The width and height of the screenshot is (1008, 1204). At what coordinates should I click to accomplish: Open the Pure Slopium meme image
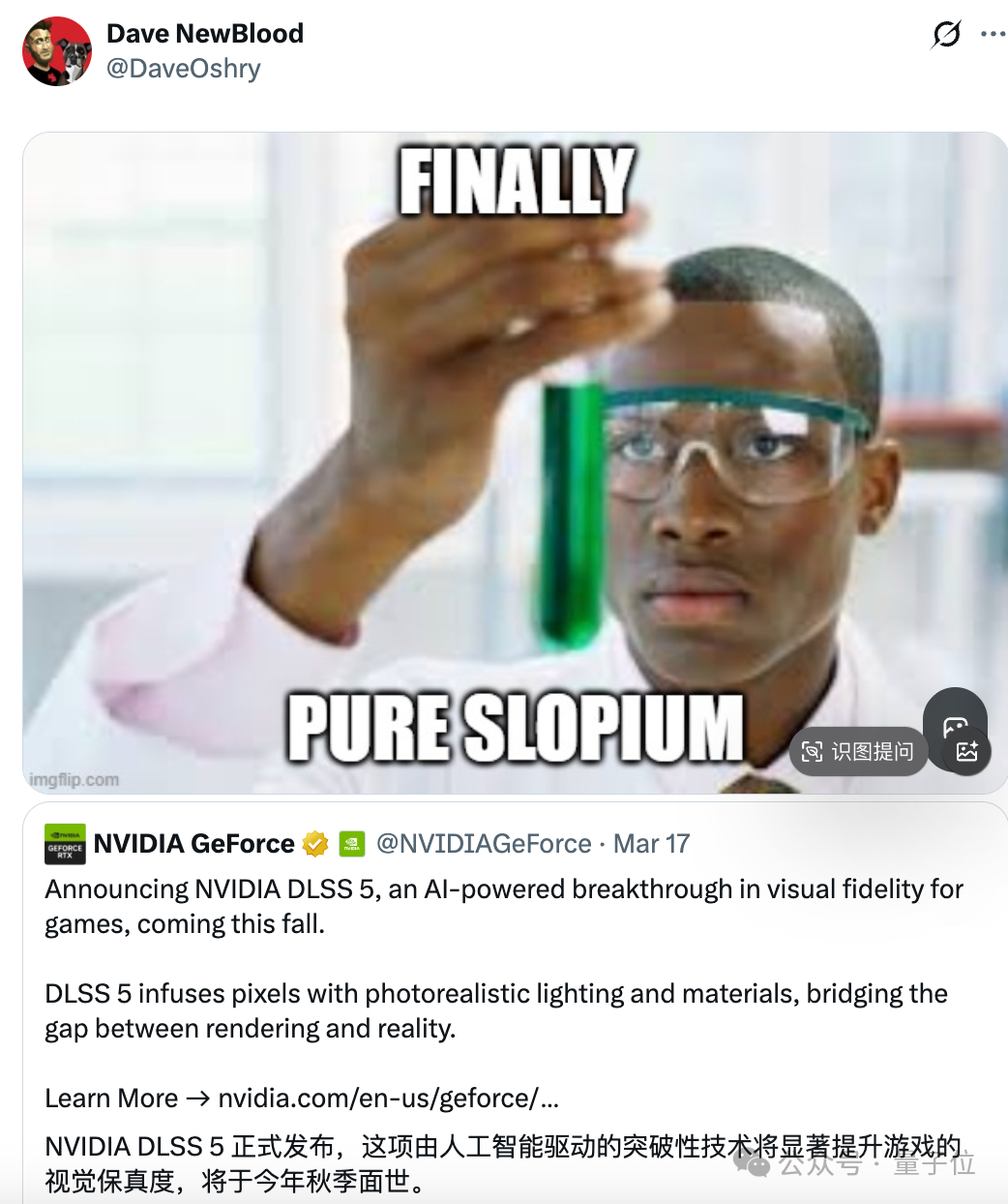[515, 463]
